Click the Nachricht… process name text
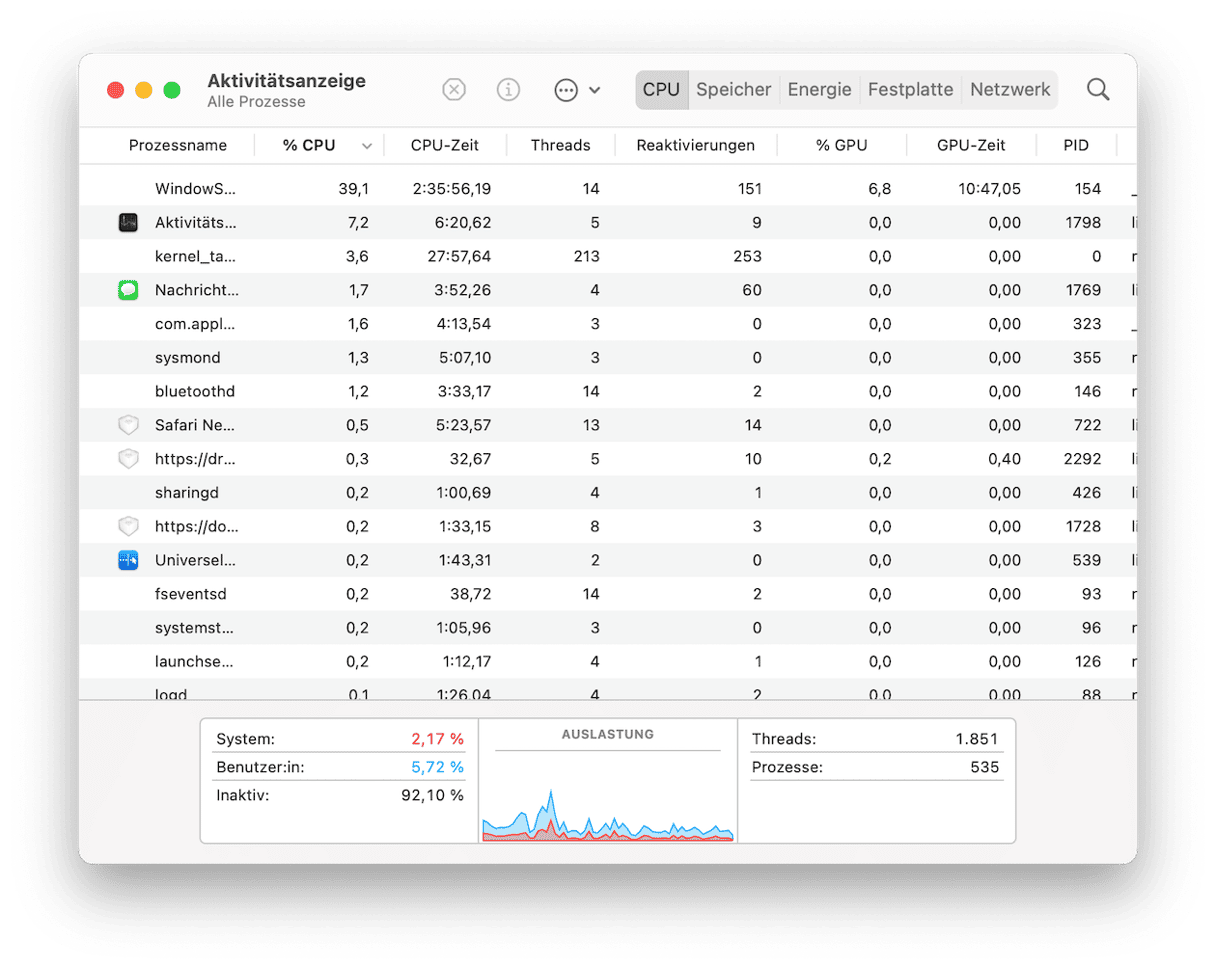 click(x=197, y=290)
